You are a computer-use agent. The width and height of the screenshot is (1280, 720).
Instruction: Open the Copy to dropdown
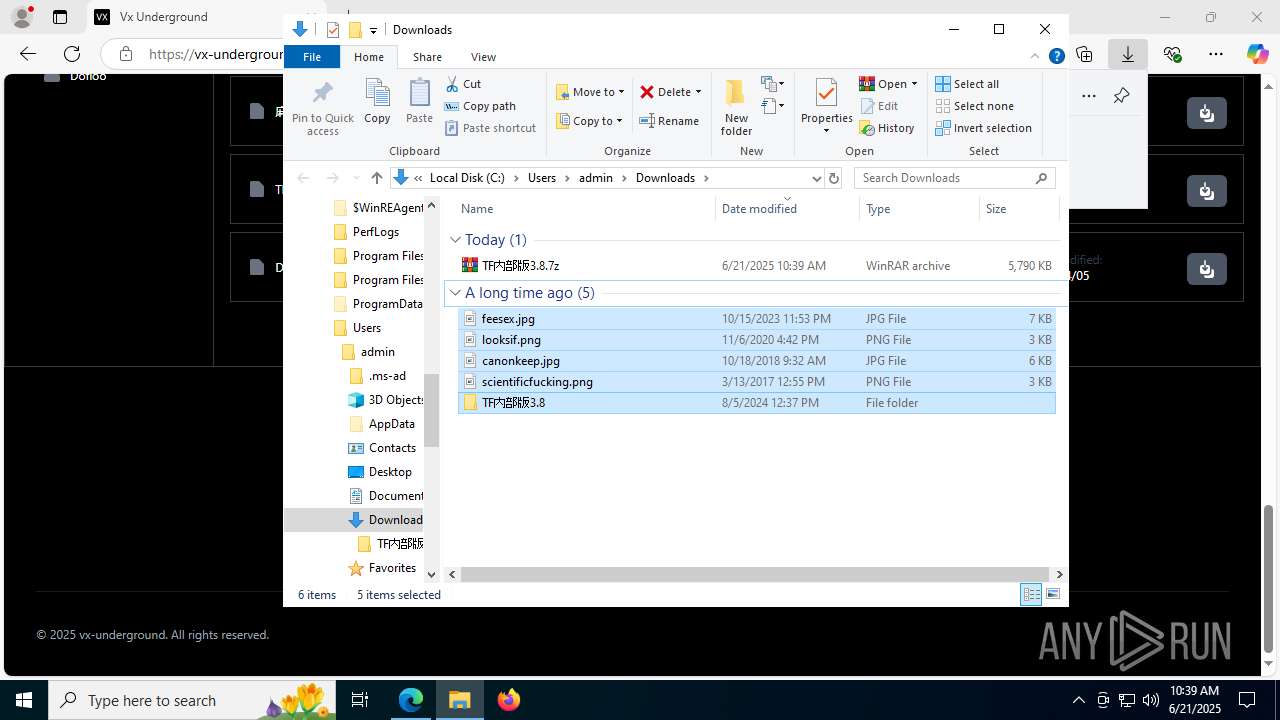pyautogui.click(x=590, y=121)
